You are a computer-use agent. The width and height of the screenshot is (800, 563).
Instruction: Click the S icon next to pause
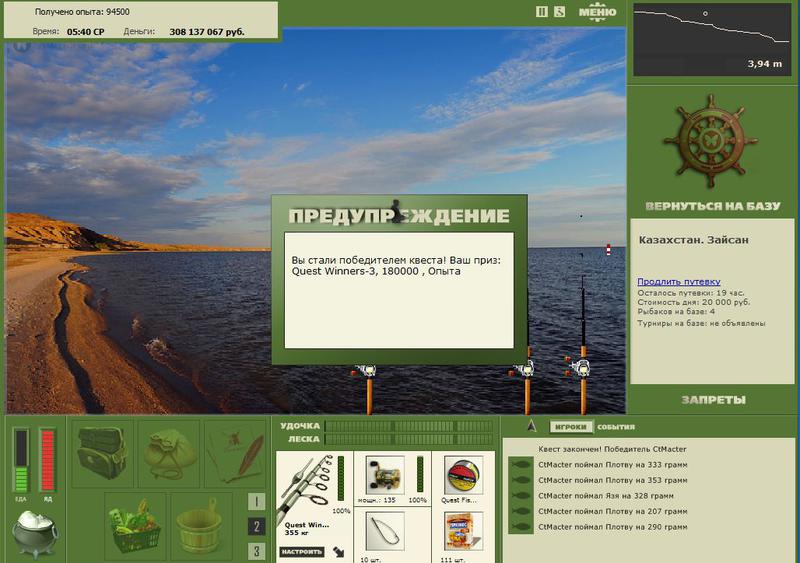click(x=560, y=11)
